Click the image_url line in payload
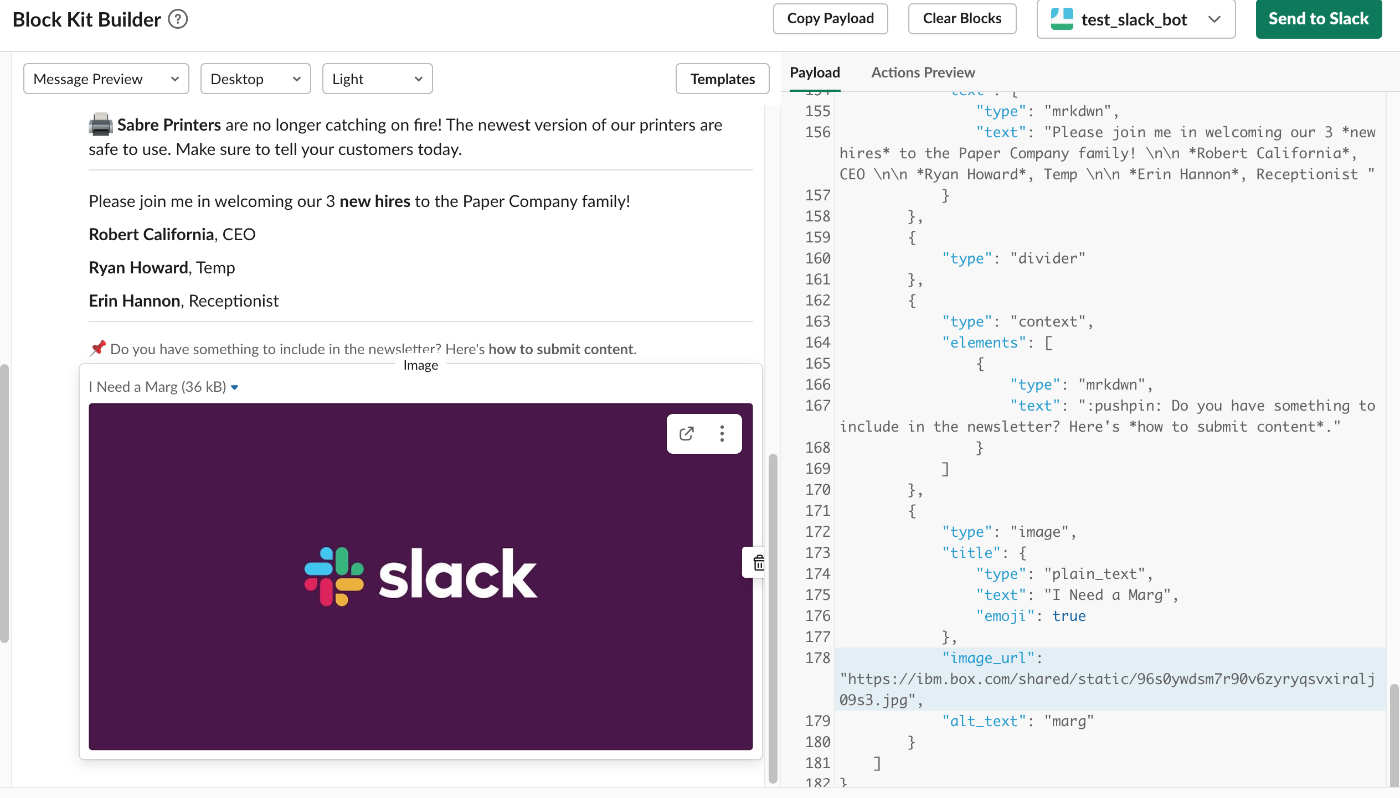Screen dimensions: 1400x798 click(1108, 679)
